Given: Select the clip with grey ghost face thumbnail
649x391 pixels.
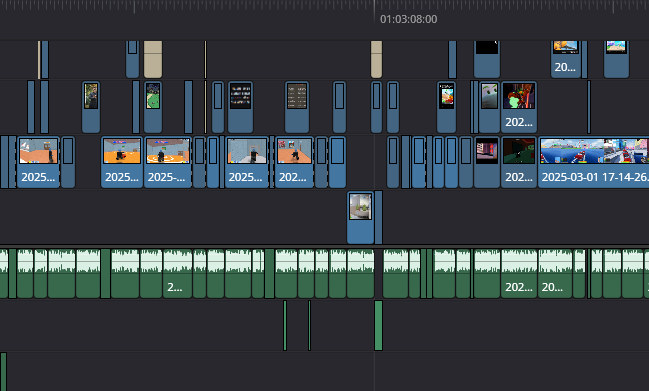Looking at the screenshot, I should pos(489,107).
